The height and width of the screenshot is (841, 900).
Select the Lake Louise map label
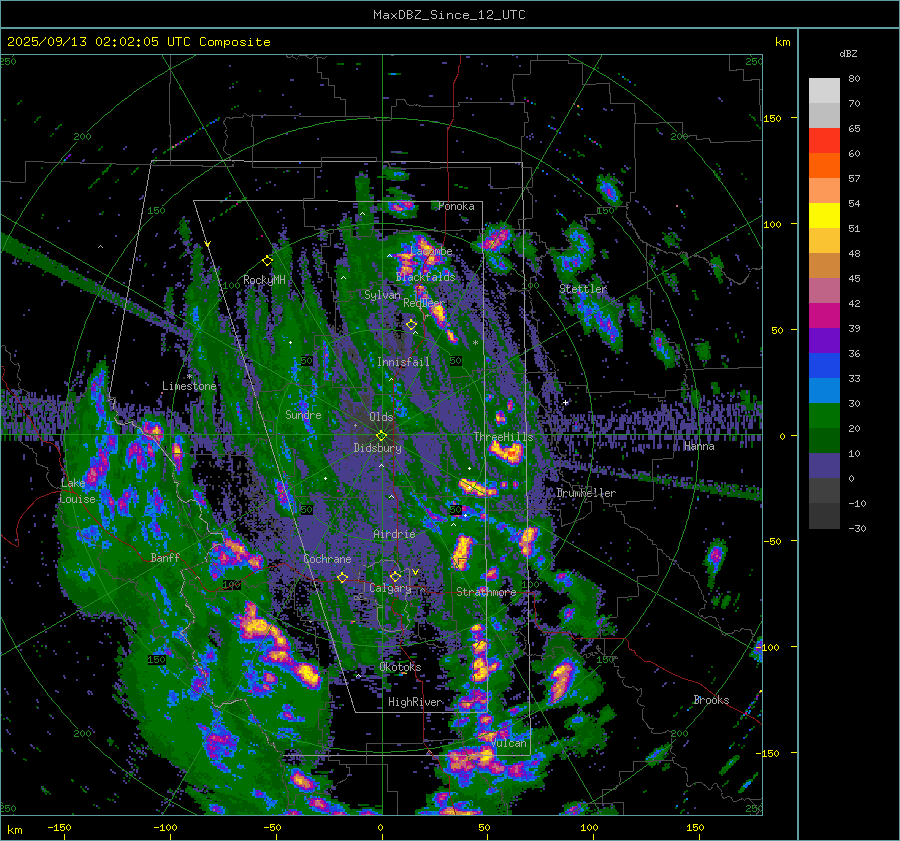coord(77,491)
